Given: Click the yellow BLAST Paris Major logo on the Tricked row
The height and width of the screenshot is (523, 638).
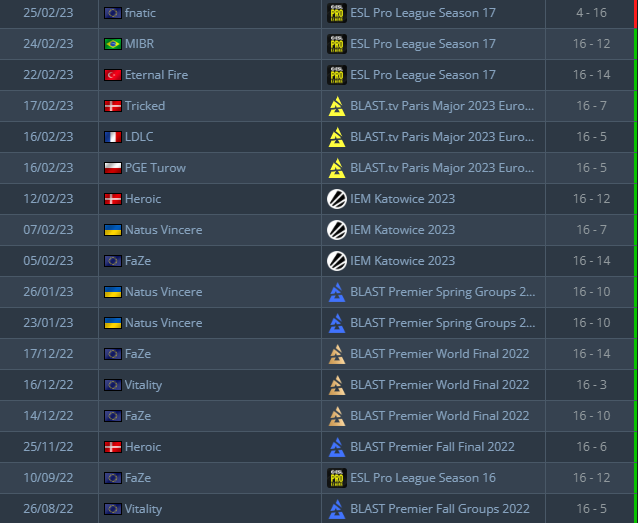Looking at the screenshot, I should point(337,106).
